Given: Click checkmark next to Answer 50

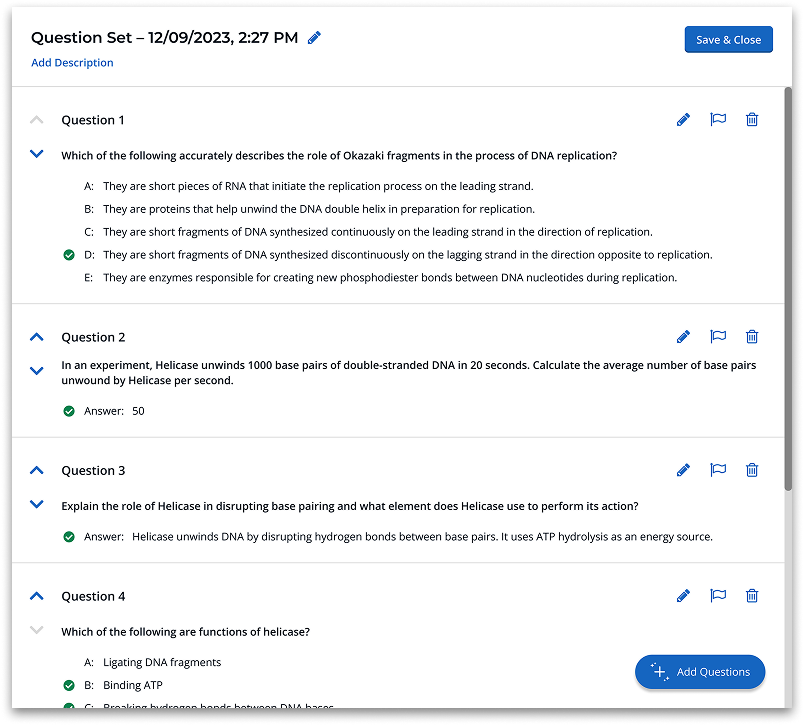Looking at the screenshot, I should (x=69, y=411).
